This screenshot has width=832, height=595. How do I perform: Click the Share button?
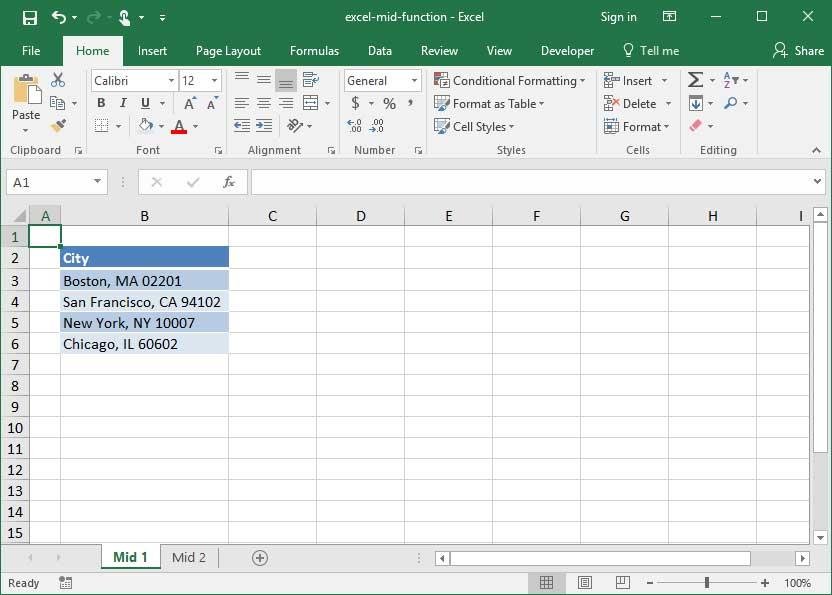click(798, 51)
